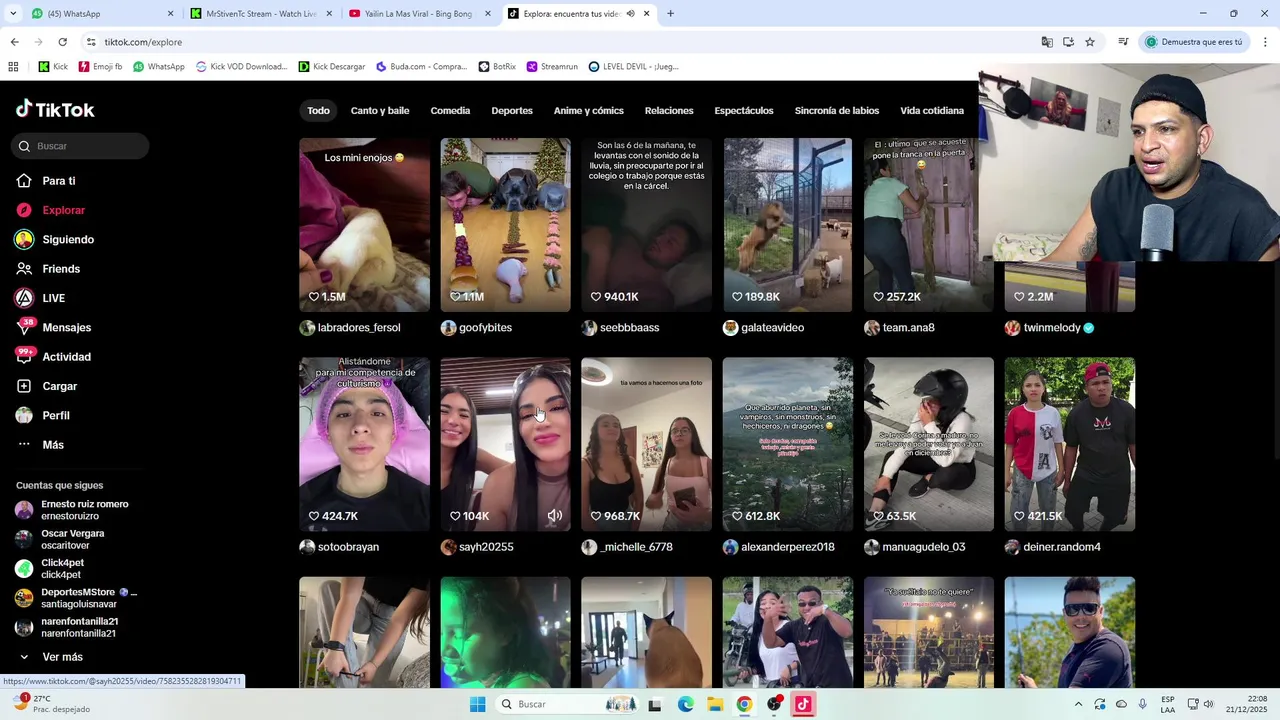Click the browser reload icon
Screen dimensions: 1280x720
[62, 42]
